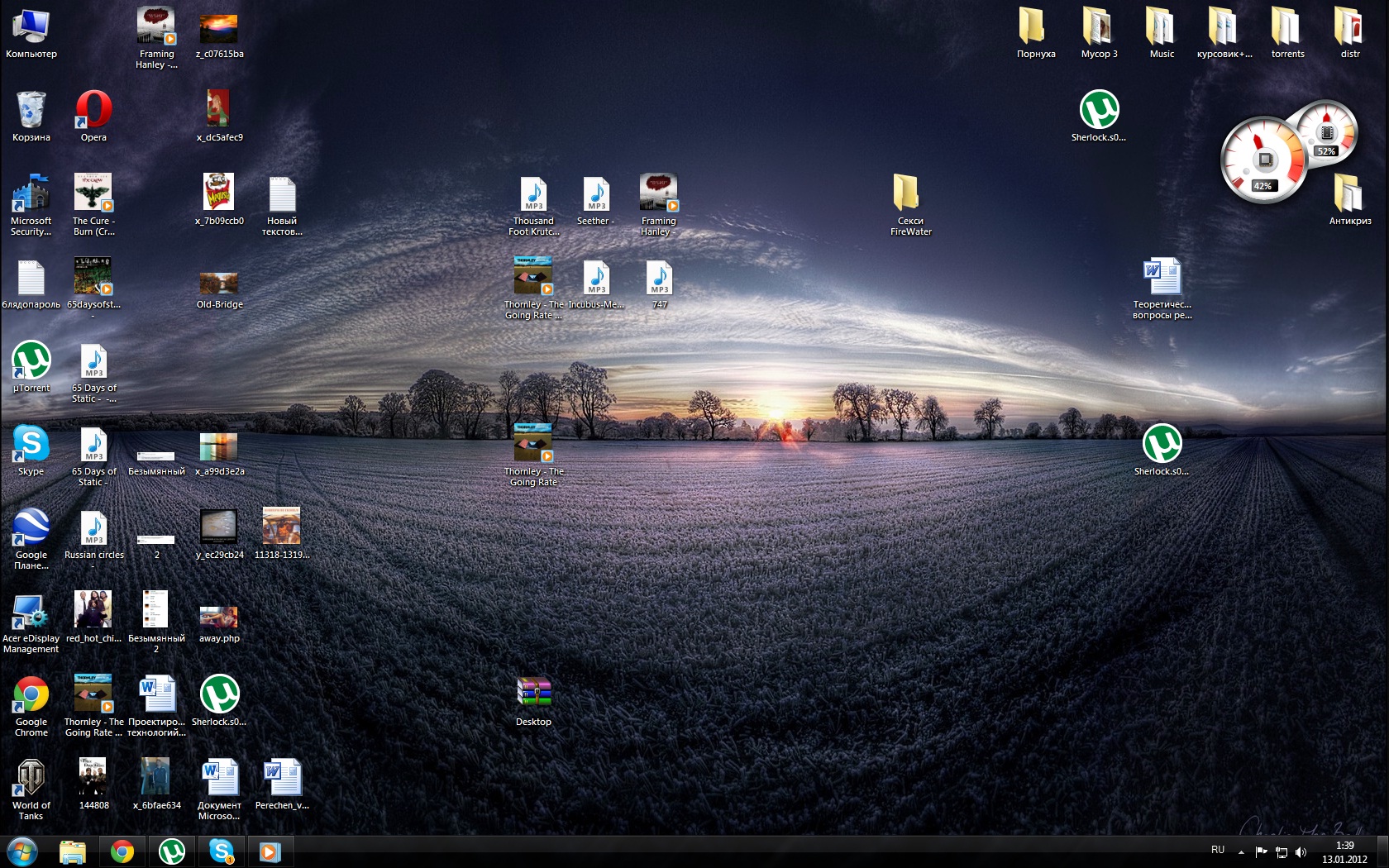Image resolution: width=1389 pixels, height=868 pixels.
Task: Open Windows Explorer from the taskbar
Action: point(73,851)
